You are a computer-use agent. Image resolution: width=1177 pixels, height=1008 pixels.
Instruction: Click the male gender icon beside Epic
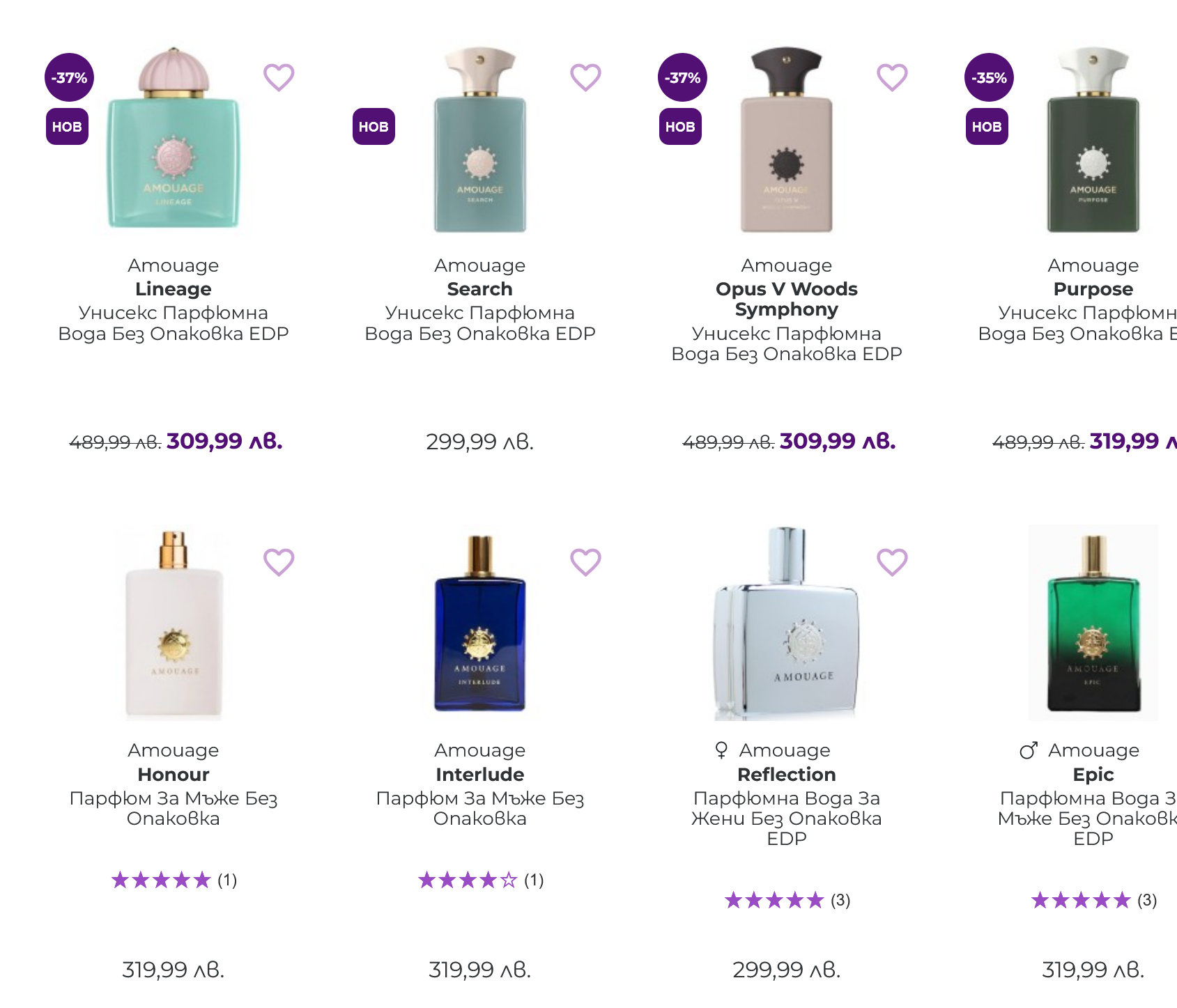point(1029,750)
